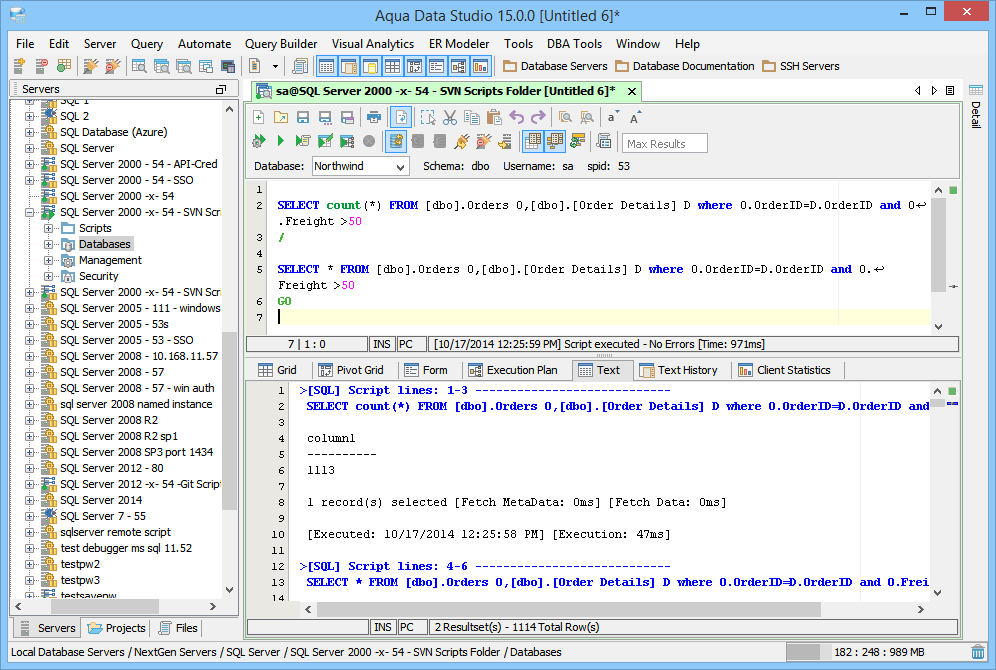
Task: Click the SSH Servers toolbar button
Action: 801,66
